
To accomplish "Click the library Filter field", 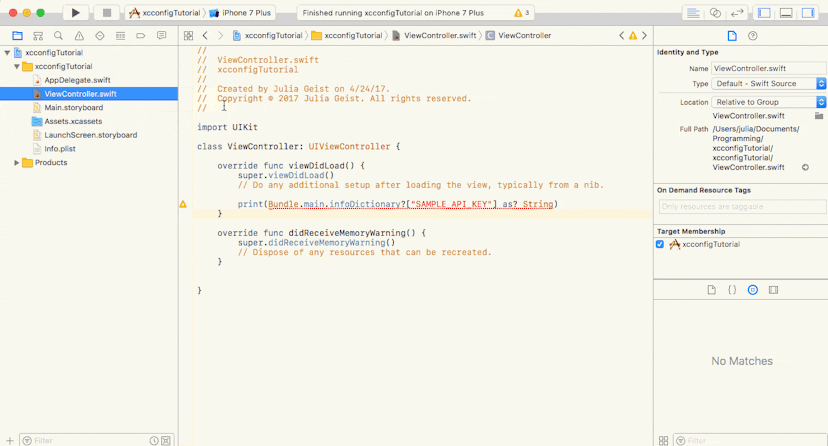I will pyautogui.click(x=750, y=441).
